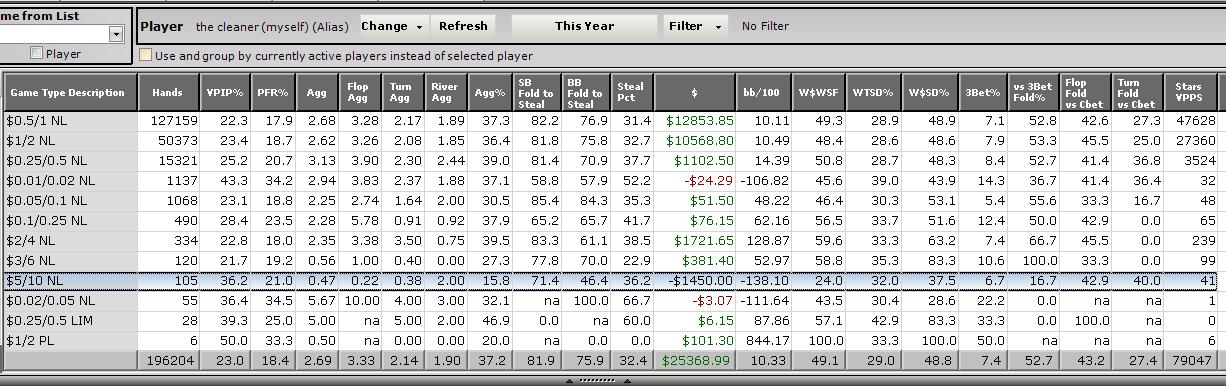Sort by the Hands column header
Image resolution: width=1226 pixels, height=387 pixels.
pos(168,92)
